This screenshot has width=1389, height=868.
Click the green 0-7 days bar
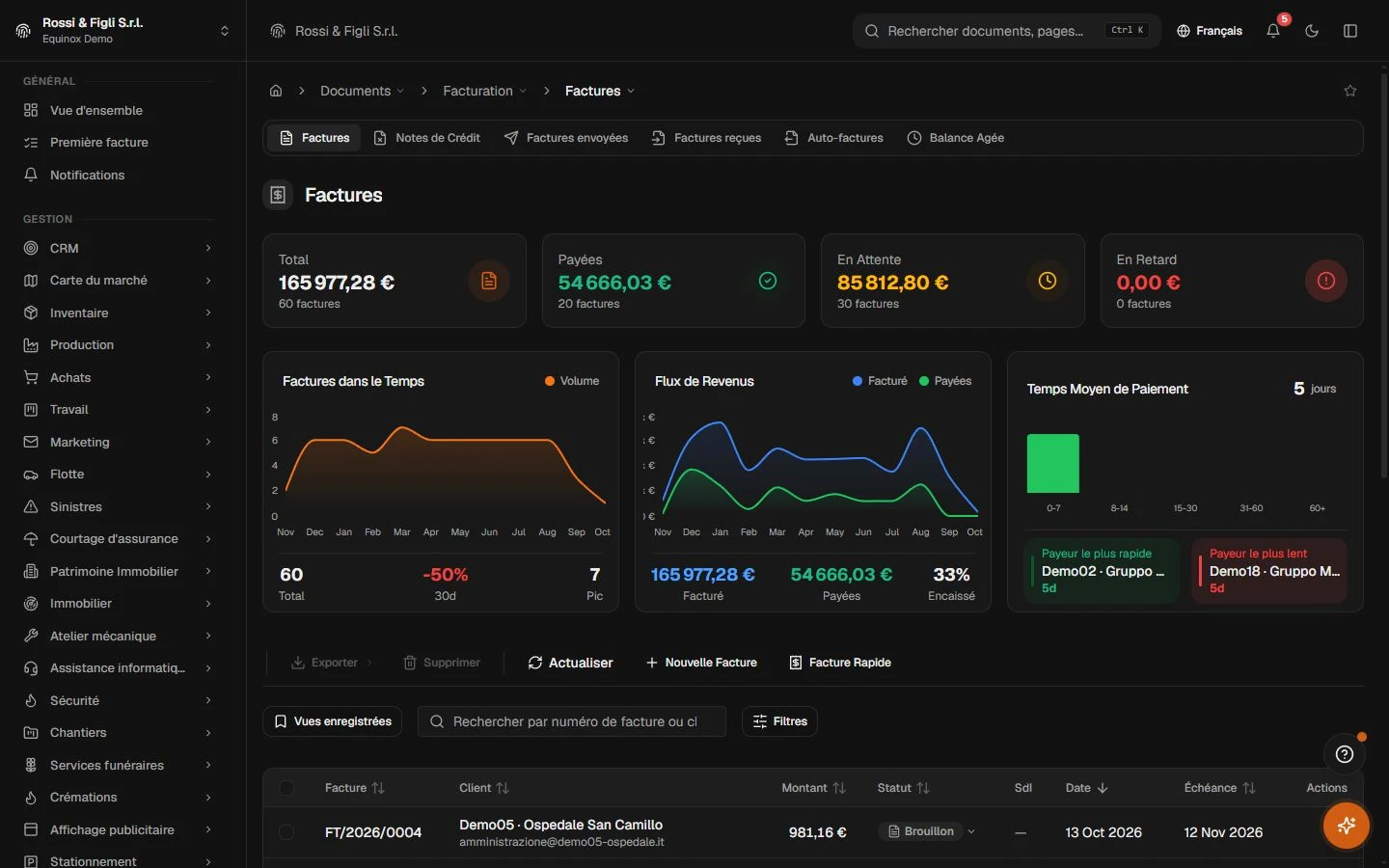tap(1053, 464)
